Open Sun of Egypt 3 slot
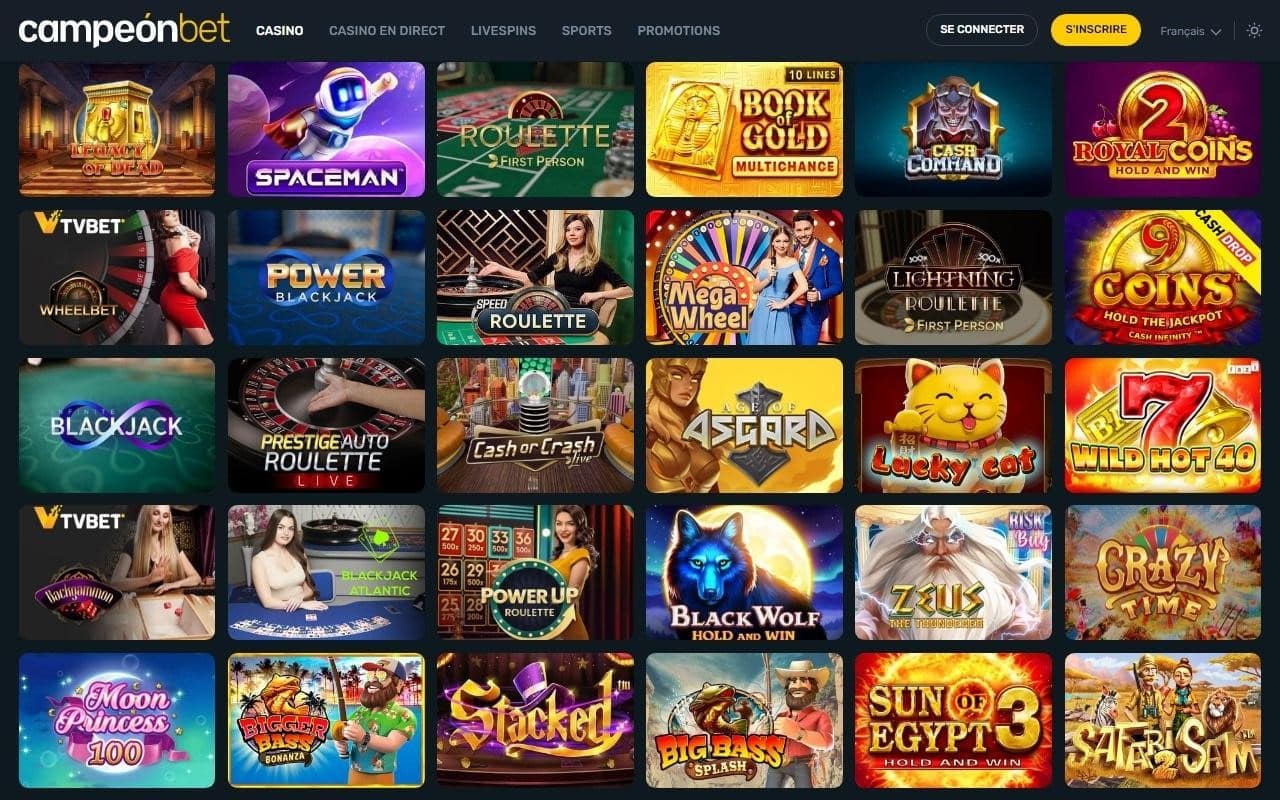This screenshot has height=800, width=1280. click(x=953, y=720)
